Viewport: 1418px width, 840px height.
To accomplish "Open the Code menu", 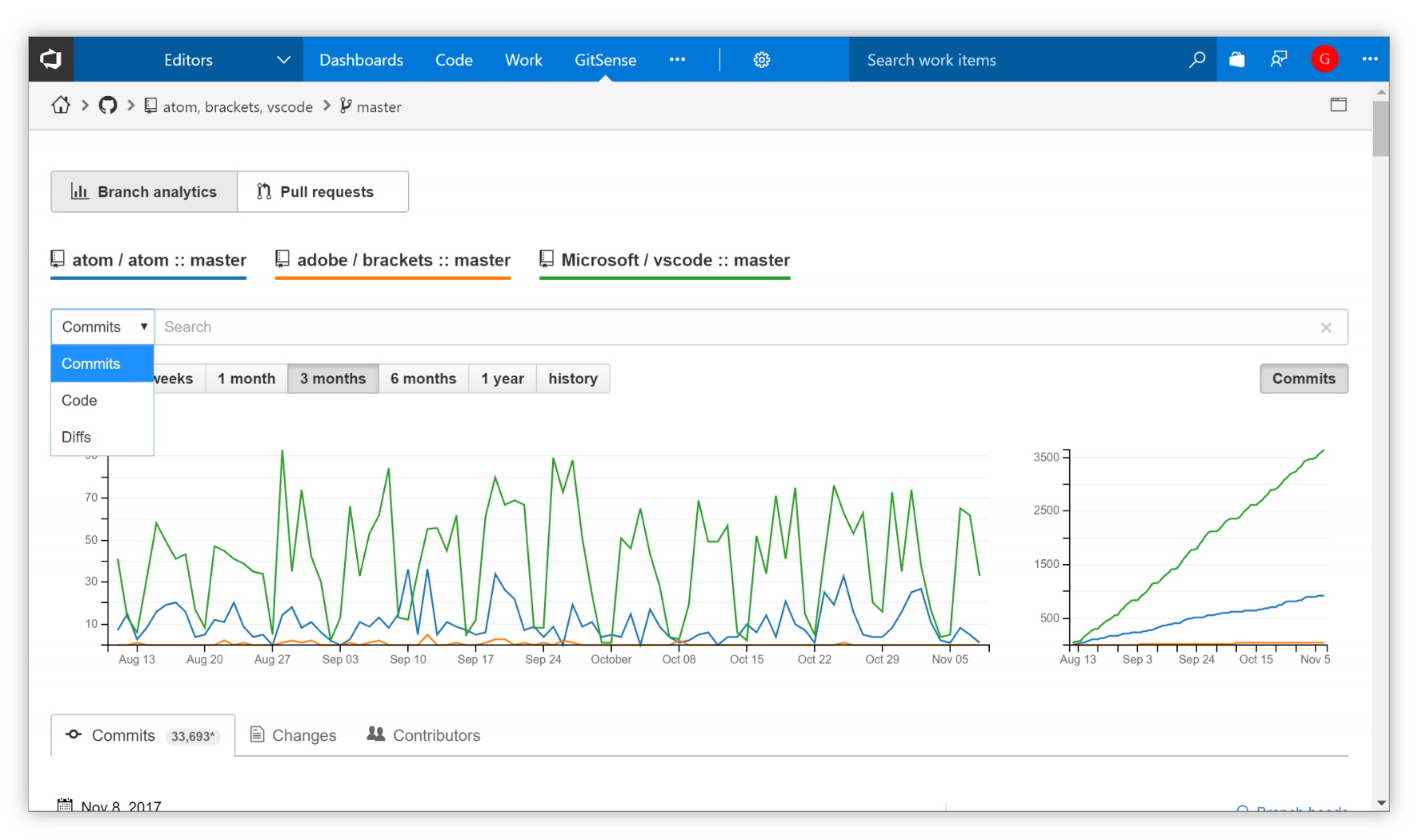I will pyautogui.click(x=454, y=60).
